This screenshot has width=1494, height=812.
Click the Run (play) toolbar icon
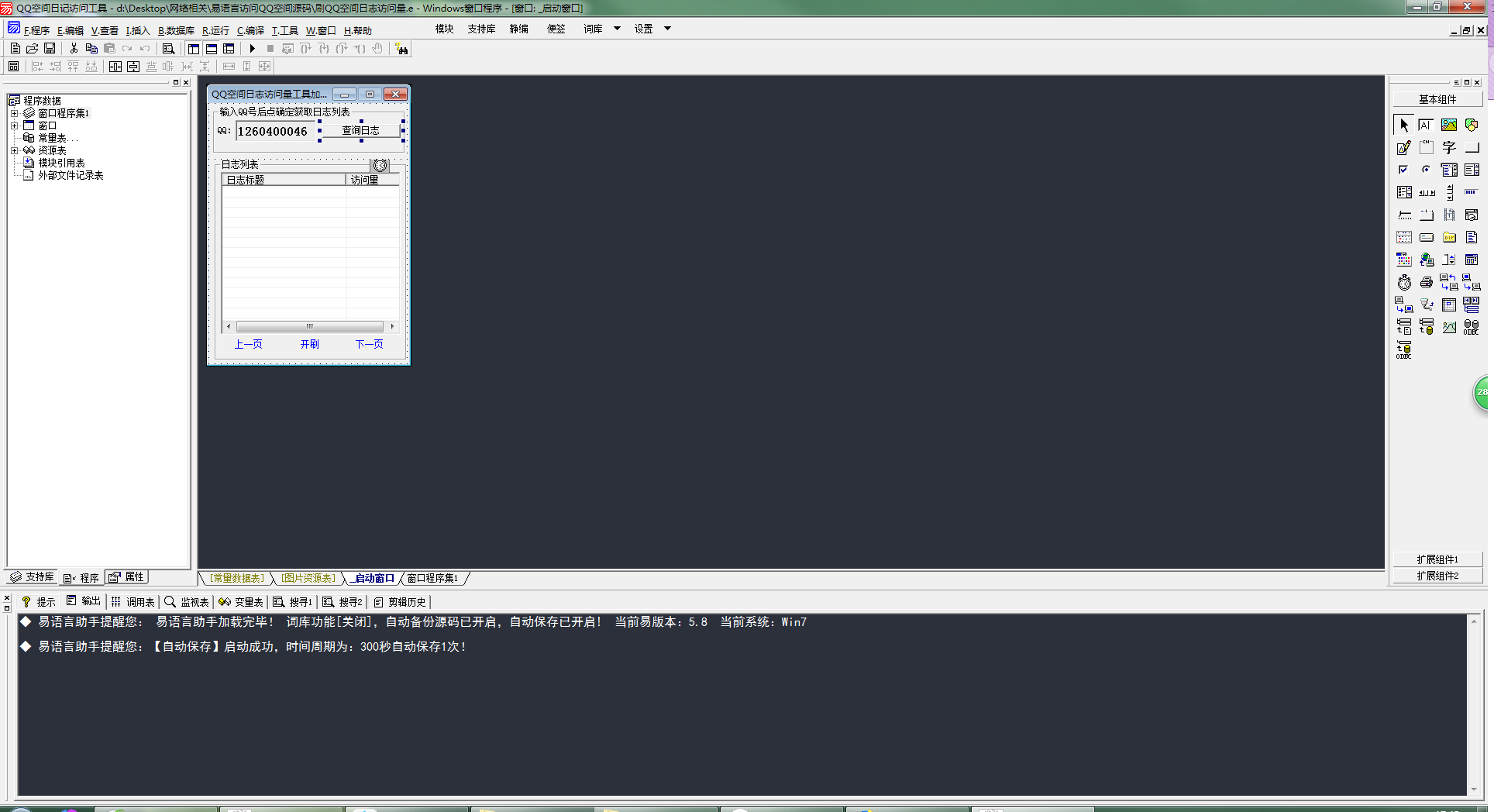(x=252, y=49)
